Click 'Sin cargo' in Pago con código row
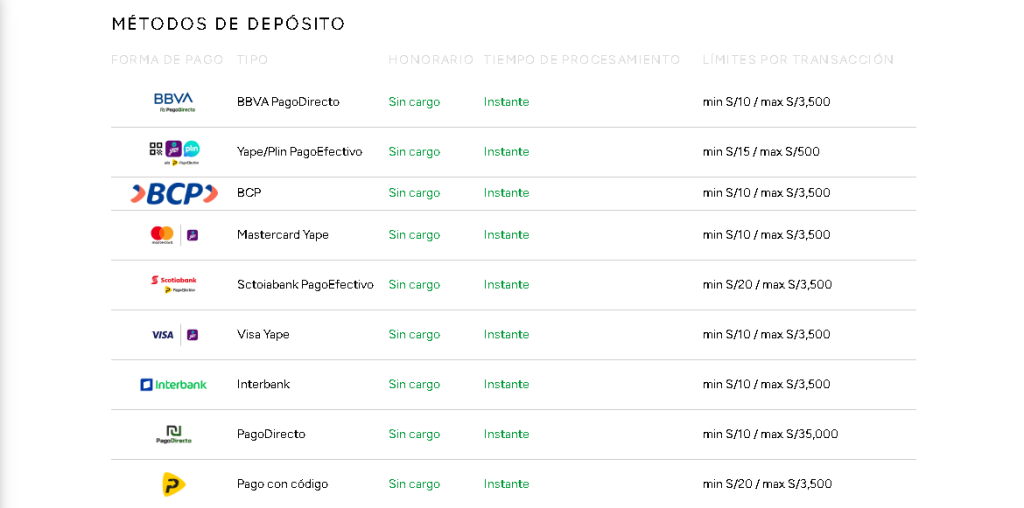Viewport: 1024px width, 508px height. click(414, 484)
